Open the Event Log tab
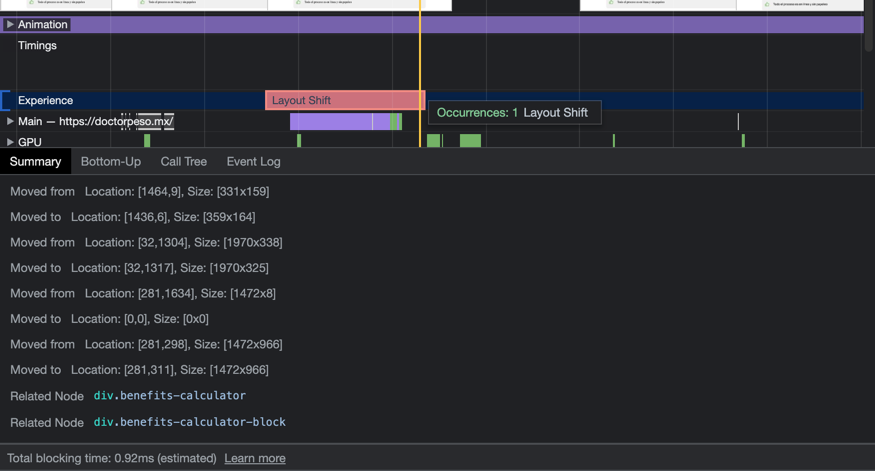875x471 pixels. pos(253,162)
